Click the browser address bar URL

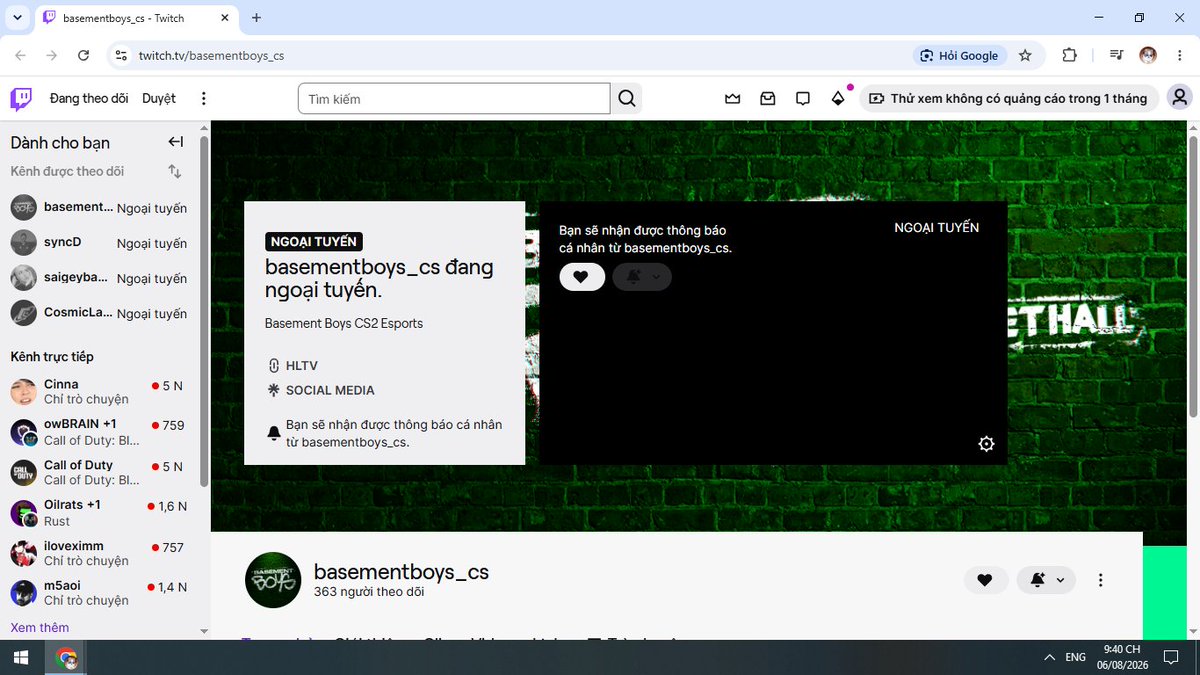click(x=211, y=56)
